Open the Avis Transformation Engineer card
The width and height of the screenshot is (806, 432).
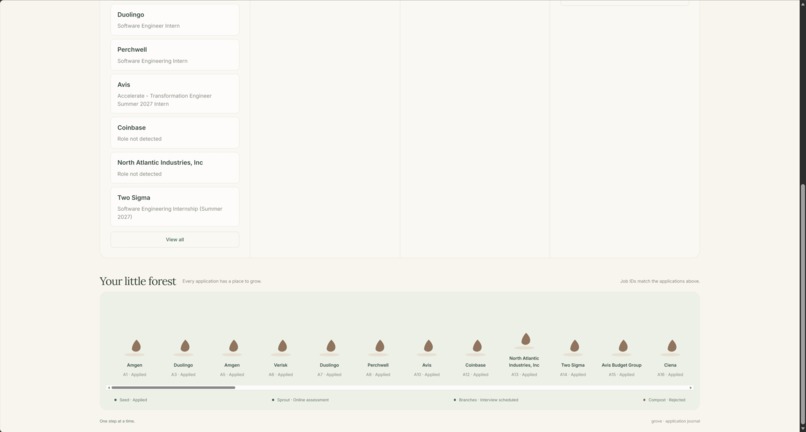175,94
